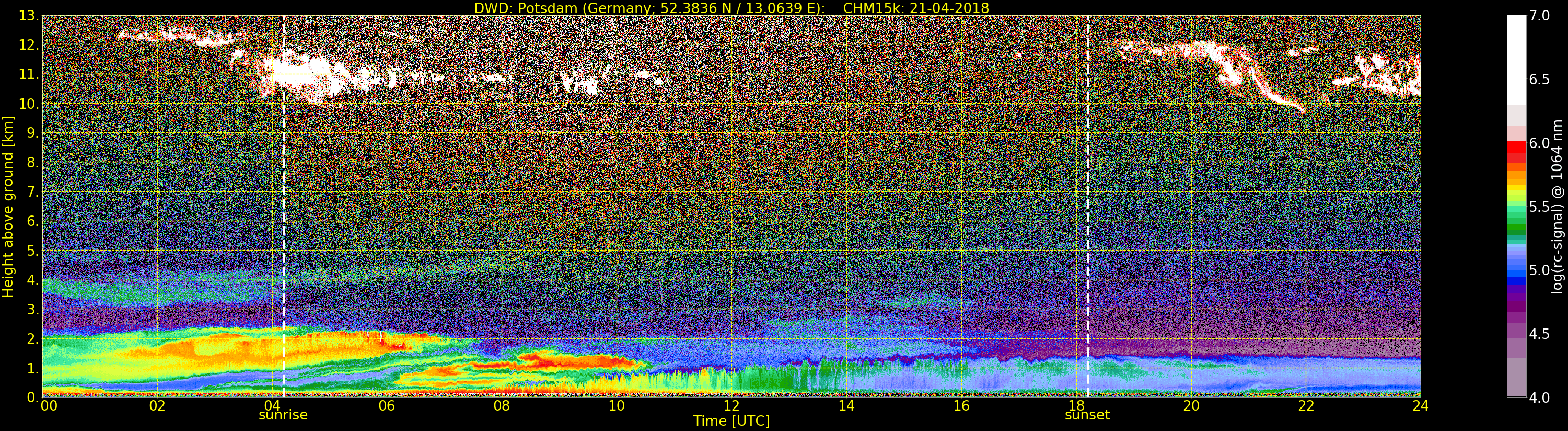
Task: Click the height axis tick label '10.'
Action: coord(29,104)
